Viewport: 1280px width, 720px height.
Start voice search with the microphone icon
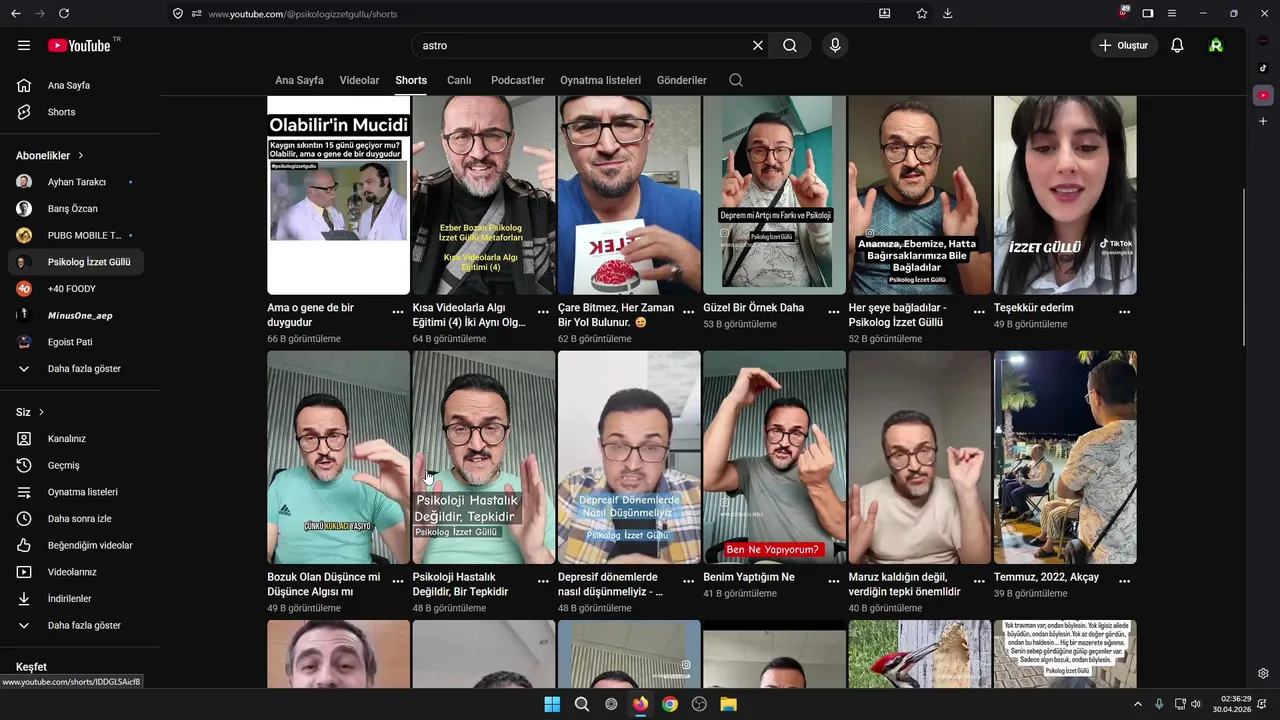click(x=835, y=45)
